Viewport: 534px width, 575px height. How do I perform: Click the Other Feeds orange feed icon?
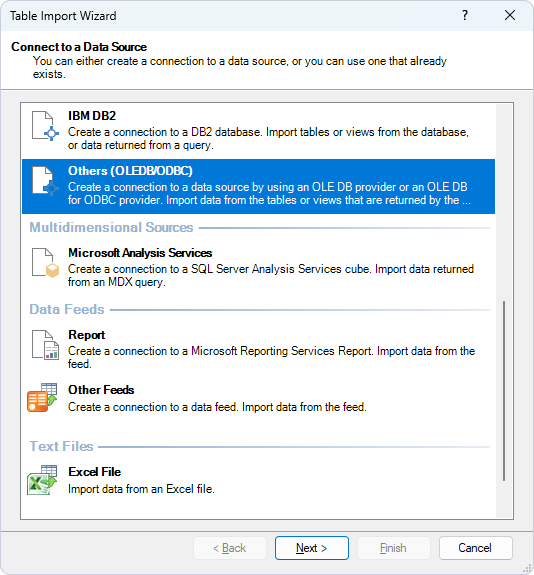click(42, 398)
